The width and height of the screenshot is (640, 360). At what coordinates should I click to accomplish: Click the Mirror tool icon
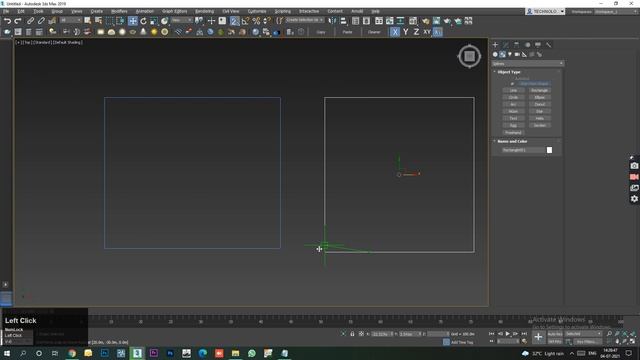point(333,21)
